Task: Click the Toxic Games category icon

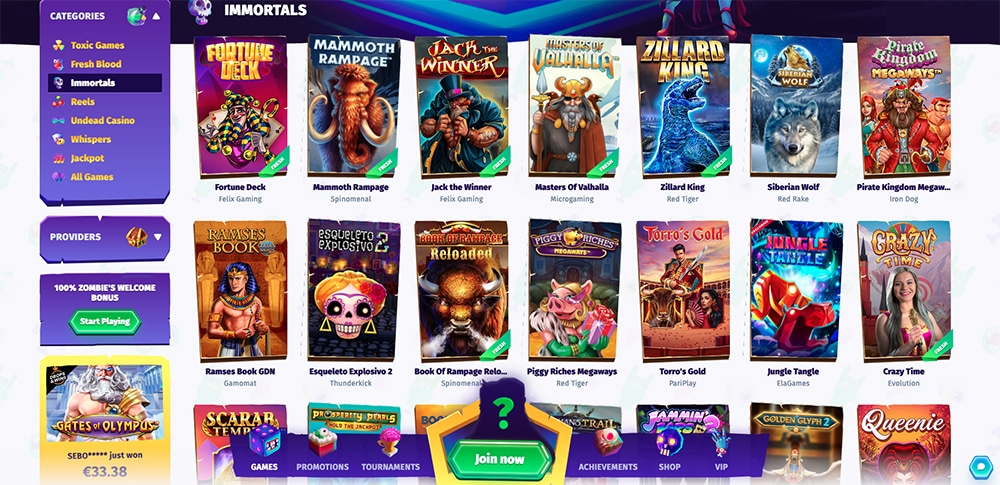Action: pos(59,45)
